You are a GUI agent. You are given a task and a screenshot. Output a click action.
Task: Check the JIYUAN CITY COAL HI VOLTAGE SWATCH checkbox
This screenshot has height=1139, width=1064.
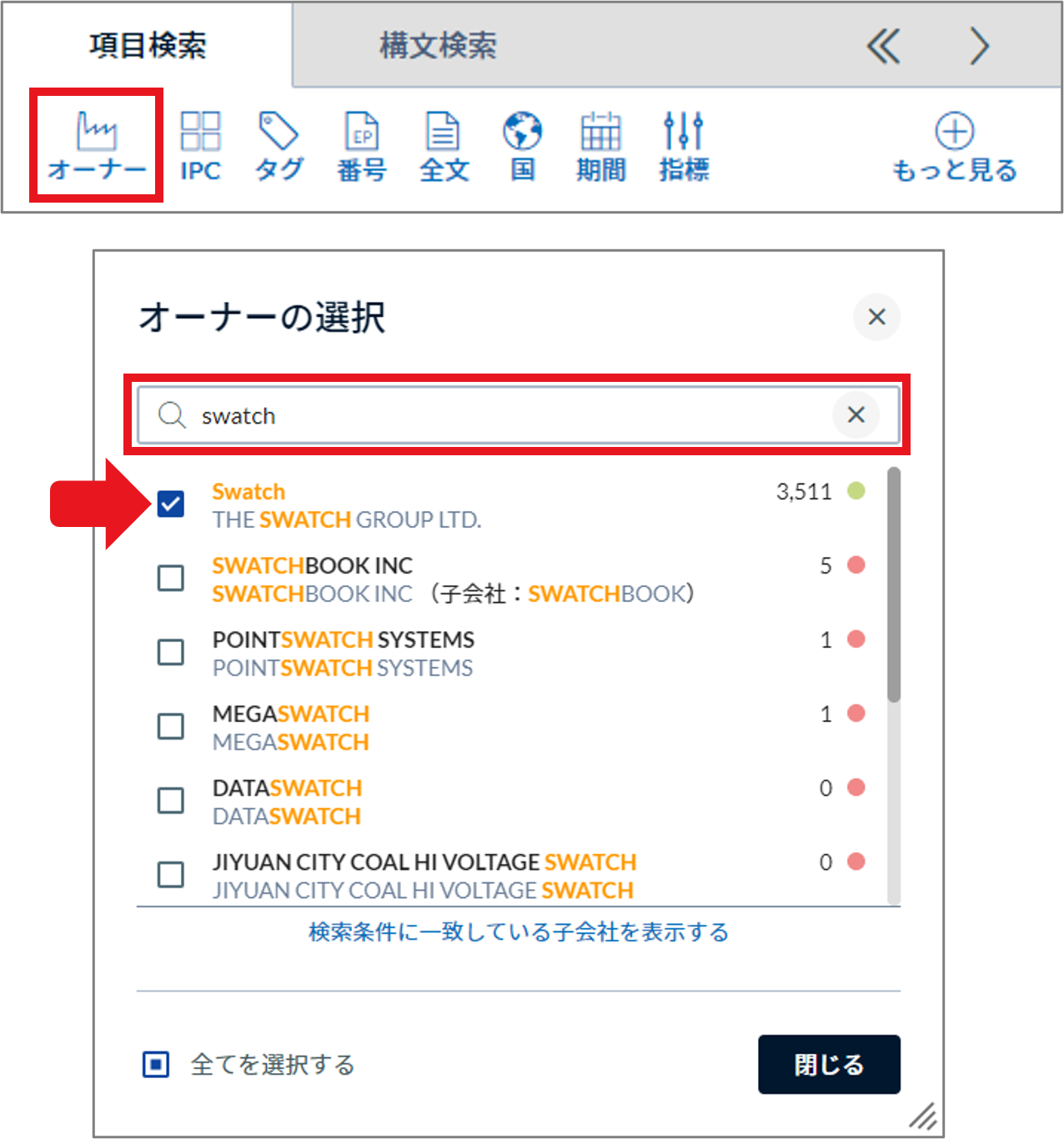(171, 875)
